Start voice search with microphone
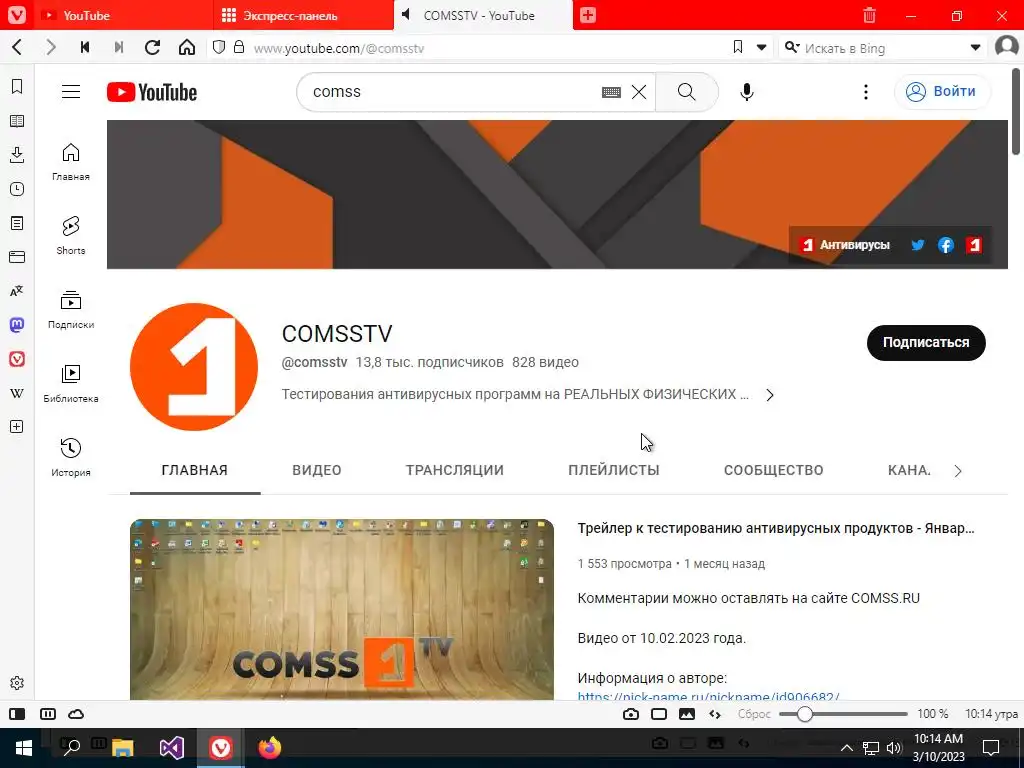This screenshot has width=1024, height=768. [x=746, y=92]
